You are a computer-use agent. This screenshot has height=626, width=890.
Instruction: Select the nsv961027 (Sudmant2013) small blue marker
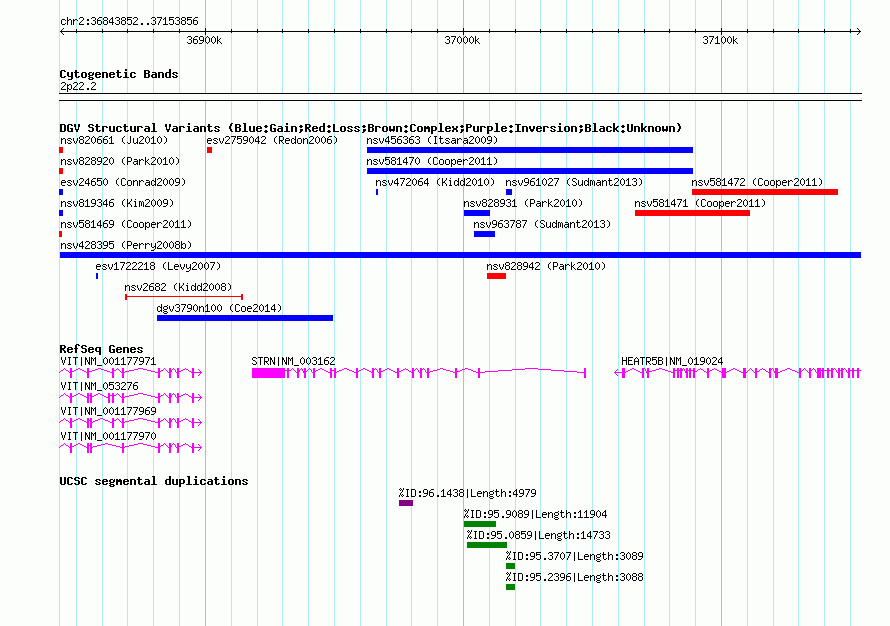509,192
